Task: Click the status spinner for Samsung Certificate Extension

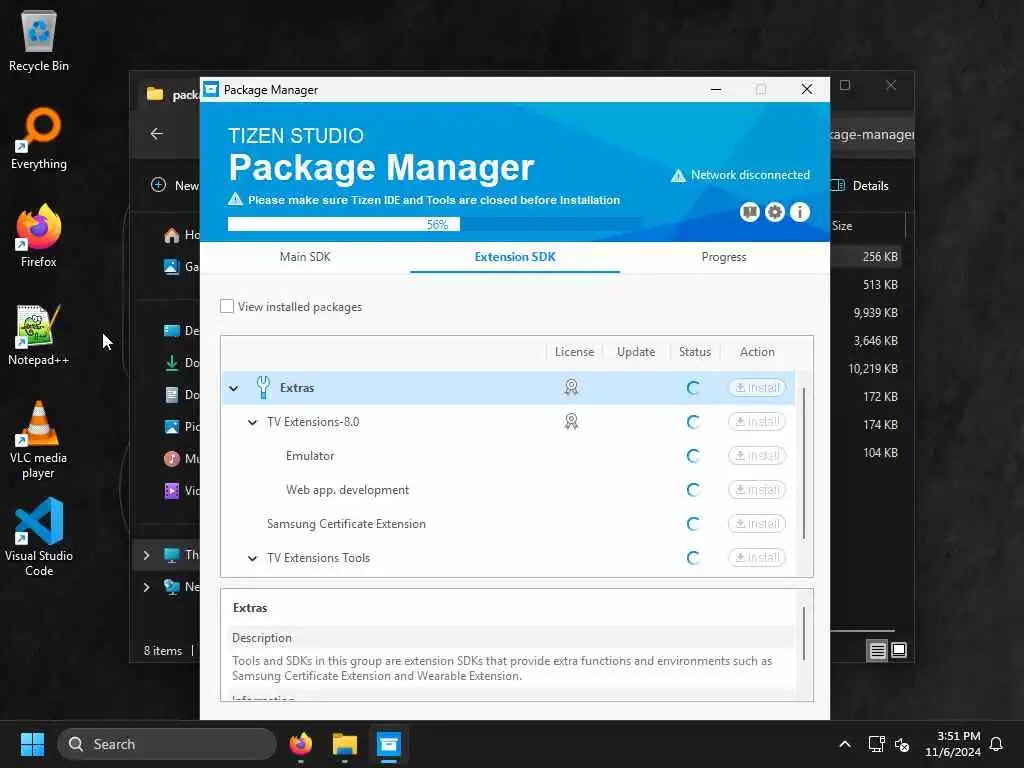Action: pos(694,524)
